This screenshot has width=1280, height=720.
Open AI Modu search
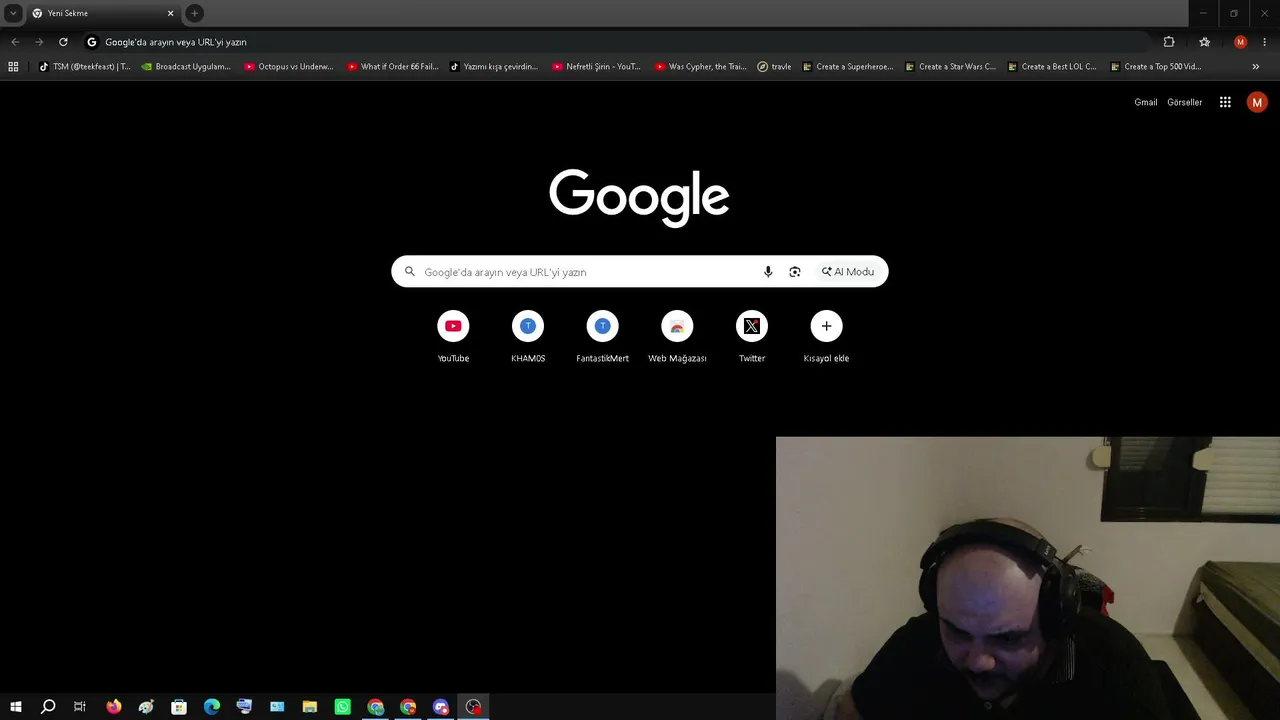pos(848,272)
